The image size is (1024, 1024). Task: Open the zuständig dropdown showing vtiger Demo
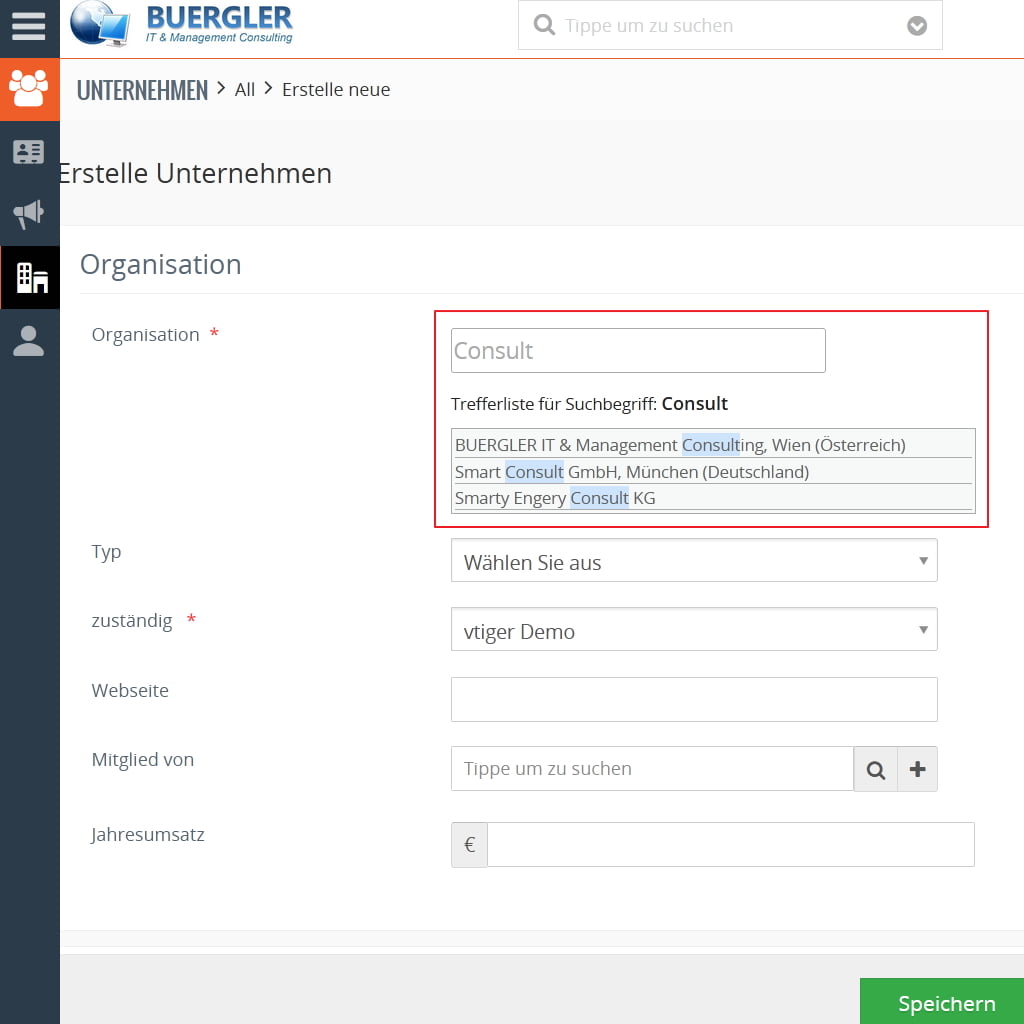point(694,629)
